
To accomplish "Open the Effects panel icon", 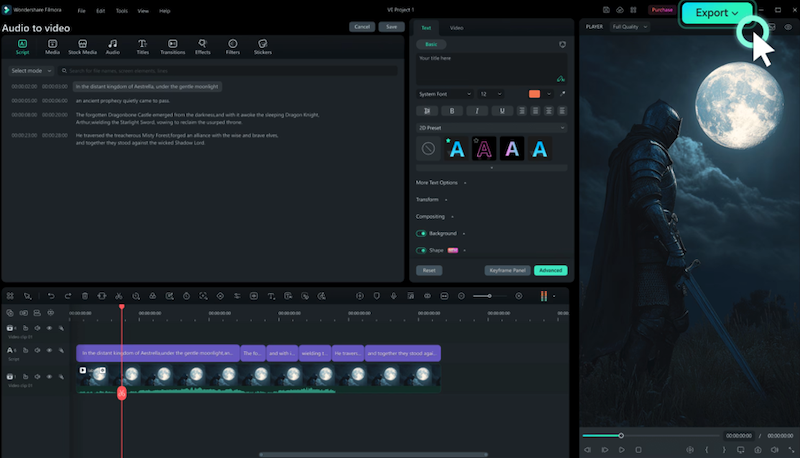I will (x=203, y=45).
